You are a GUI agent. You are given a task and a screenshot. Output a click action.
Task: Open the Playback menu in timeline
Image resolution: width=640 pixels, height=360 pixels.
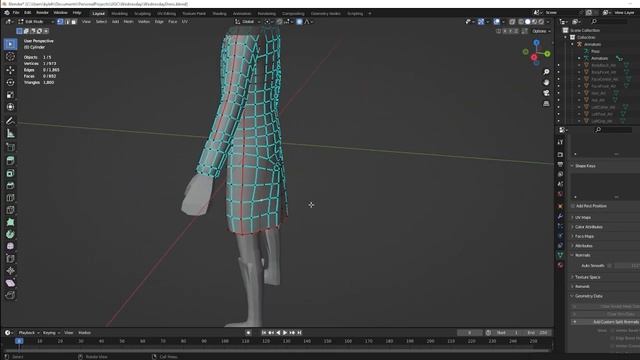pos(28,333)
